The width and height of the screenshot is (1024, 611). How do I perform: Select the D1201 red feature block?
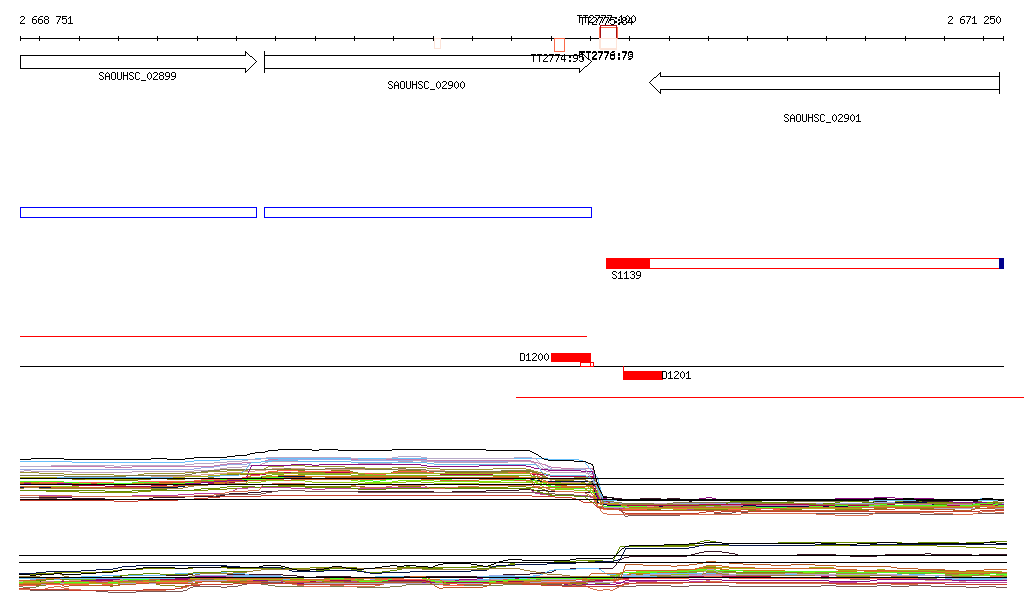(643, 375)
